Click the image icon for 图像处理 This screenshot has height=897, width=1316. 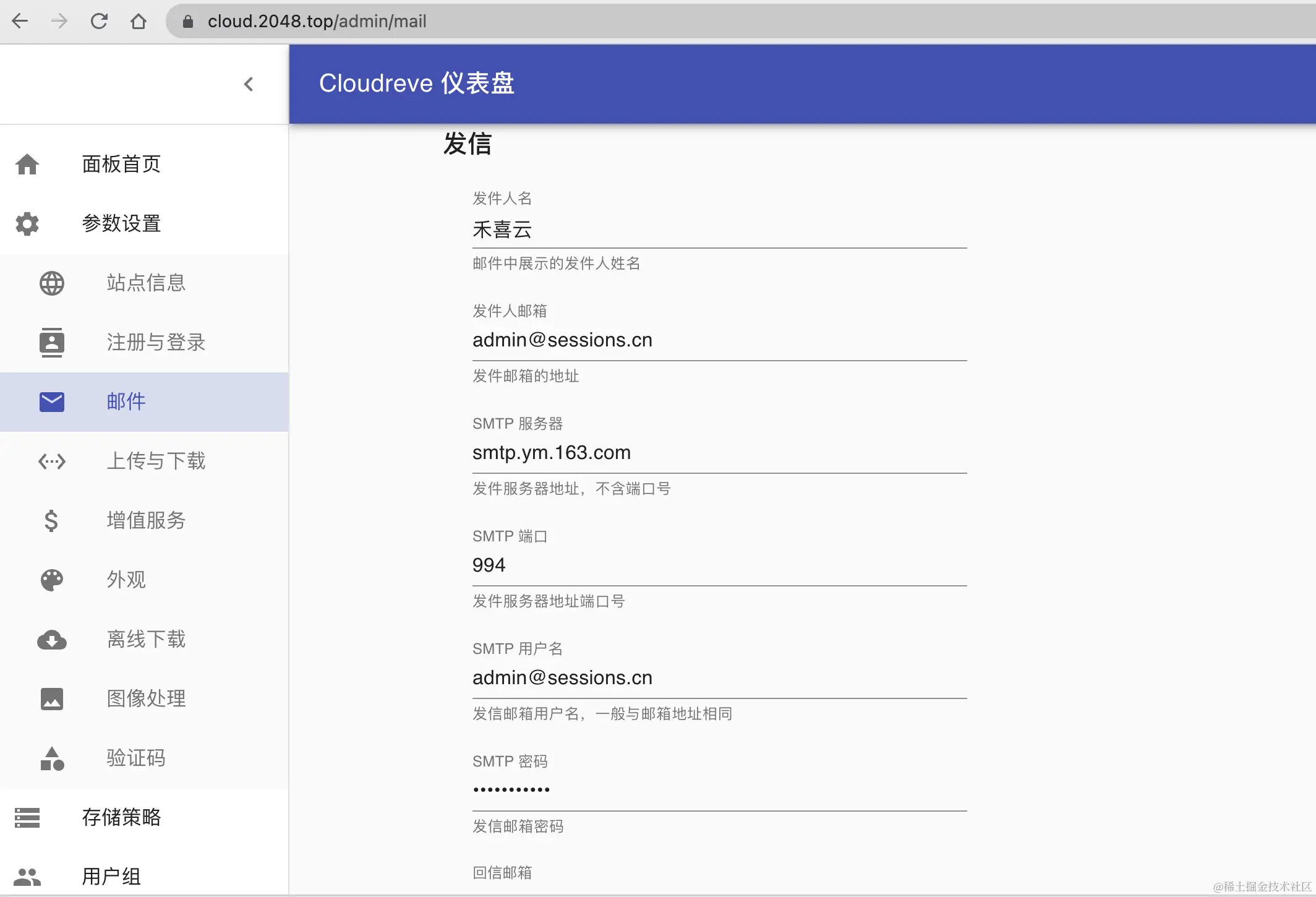point(51,699)
